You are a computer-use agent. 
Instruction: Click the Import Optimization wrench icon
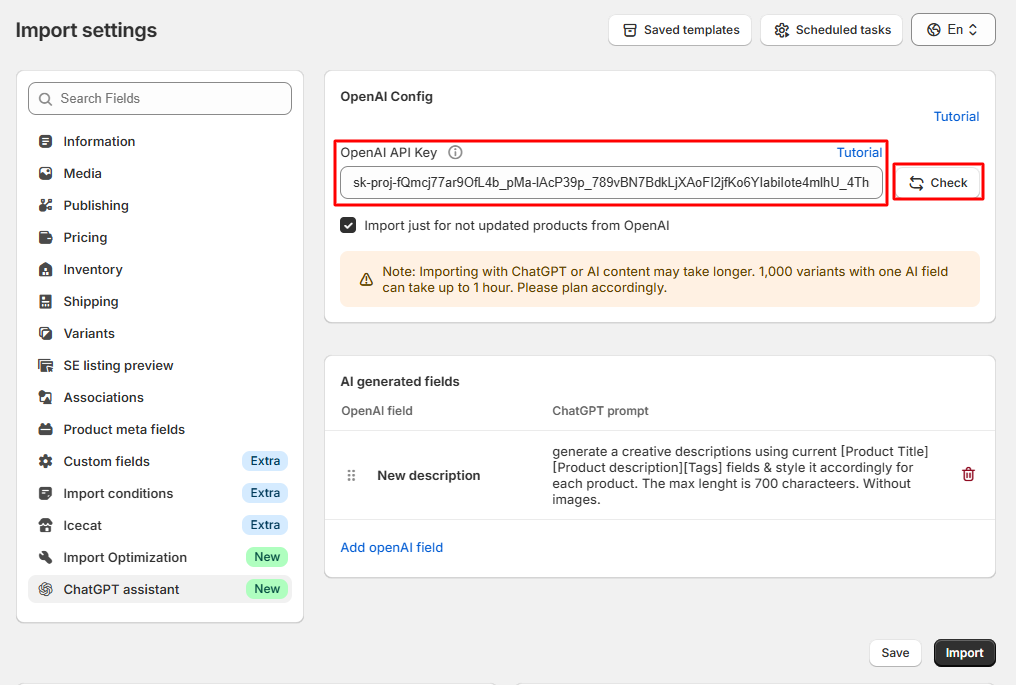pos(45,557)
